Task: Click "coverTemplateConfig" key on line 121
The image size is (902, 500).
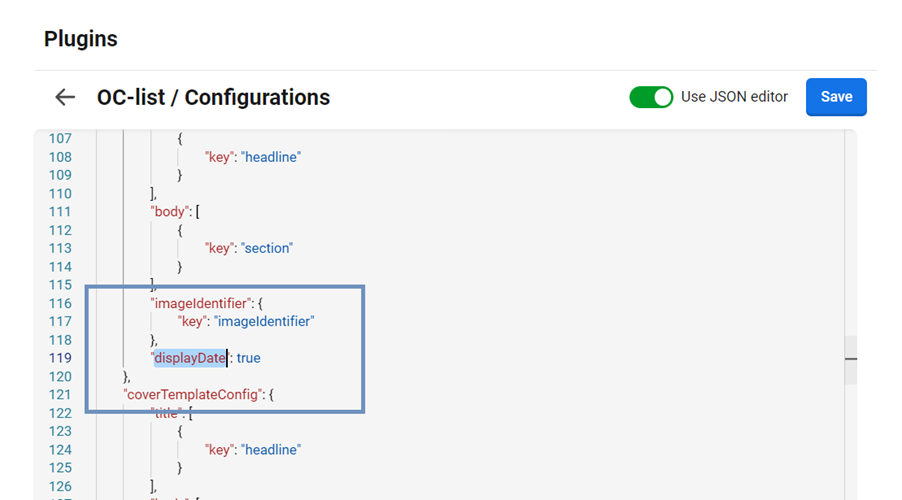Action: [x=194, y=394]
